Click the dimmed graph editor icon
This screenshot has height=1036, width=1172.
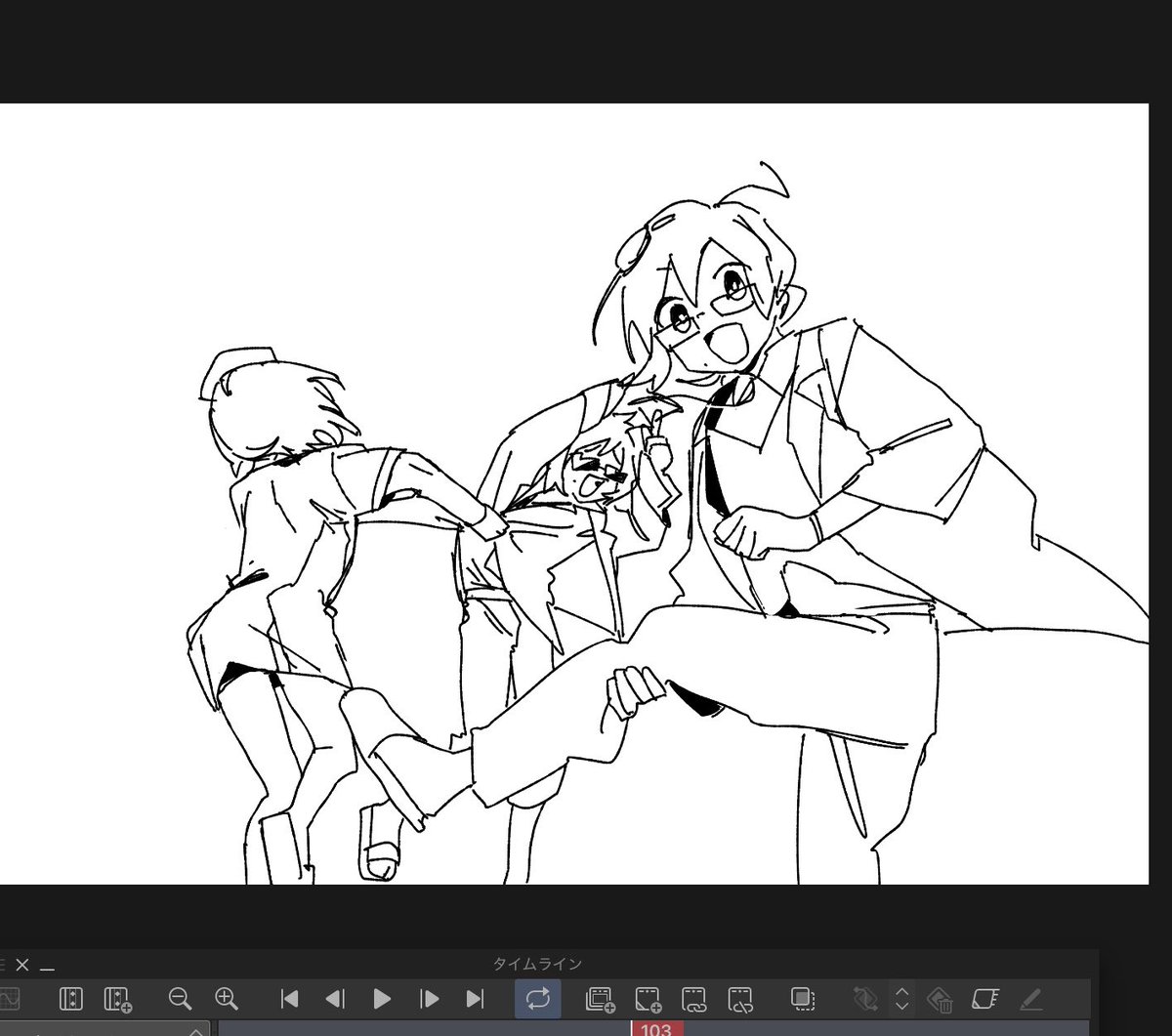coord(10,998)
